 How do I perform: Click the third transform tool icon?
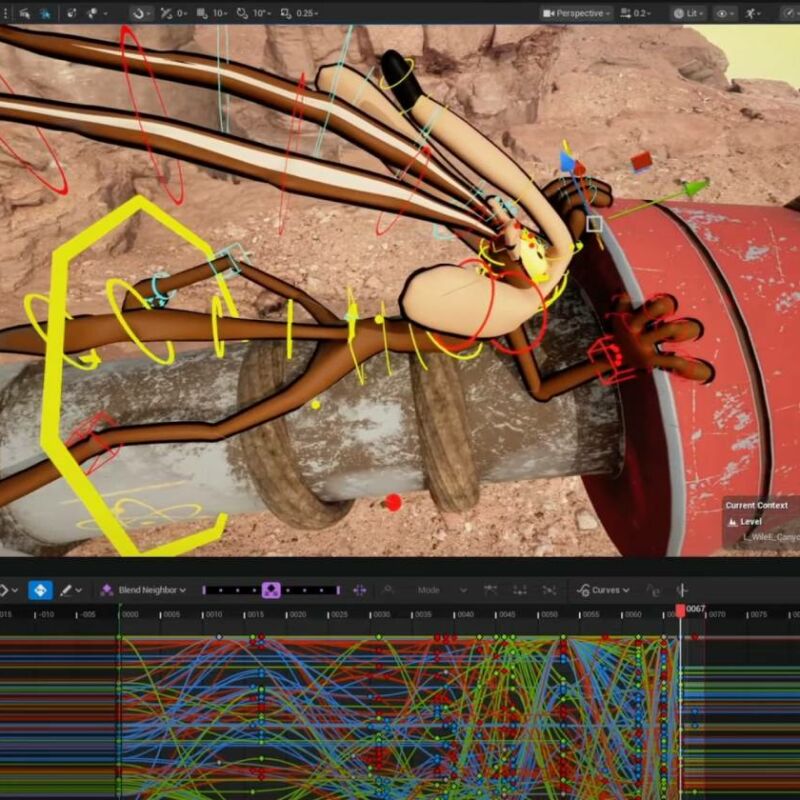pyautogui.click(x=71, y=13)
